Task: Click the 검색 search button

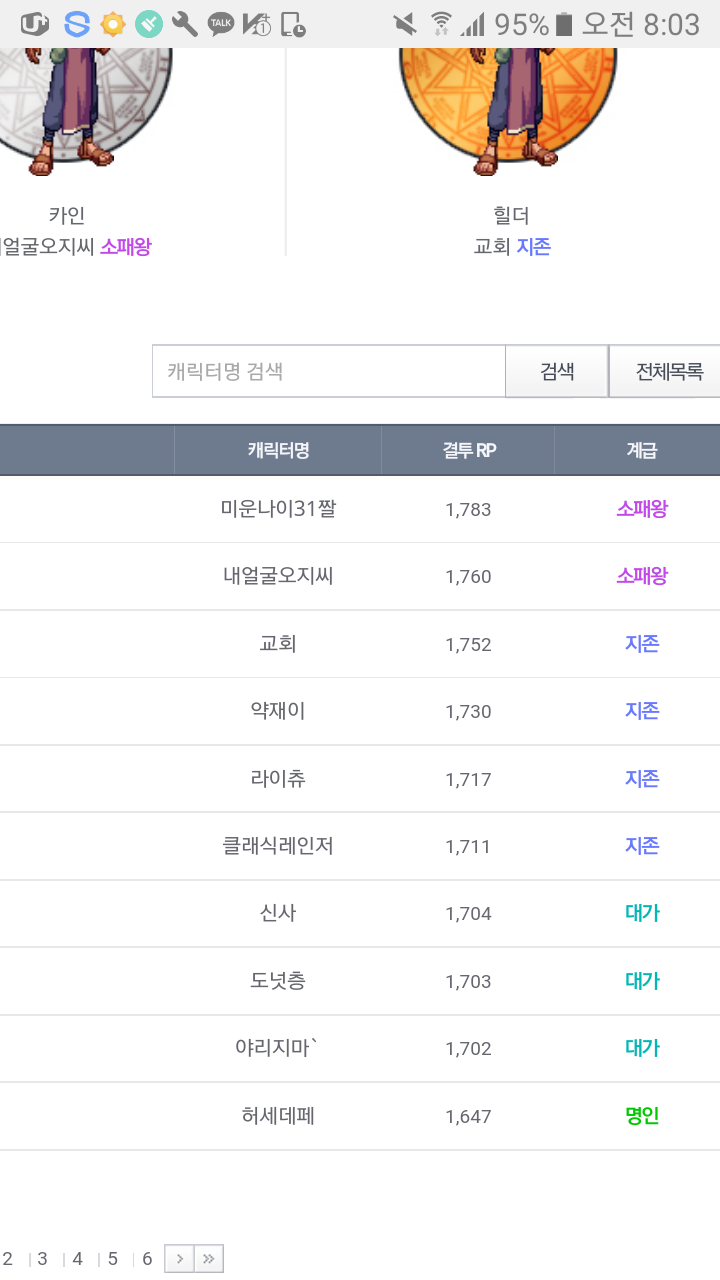Action: pyautogui.click(x=557, y=372)
